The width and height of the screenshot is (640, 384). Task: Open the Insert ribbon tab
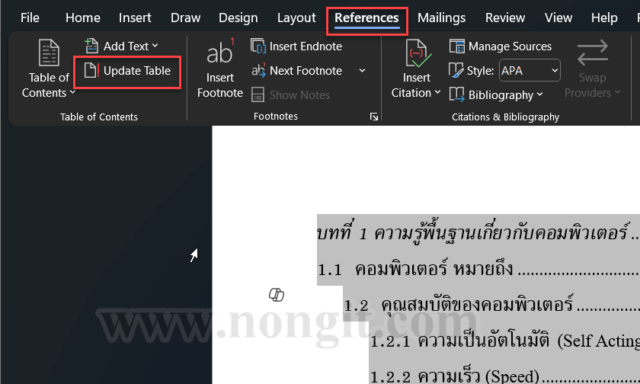point(135,18)
